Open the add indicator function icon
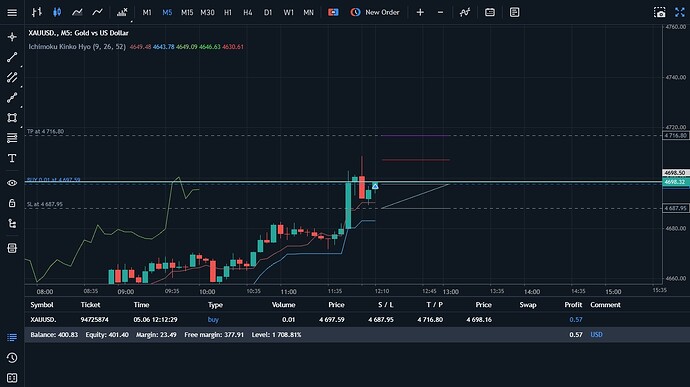The image size is (690, 387). (465, 12)
